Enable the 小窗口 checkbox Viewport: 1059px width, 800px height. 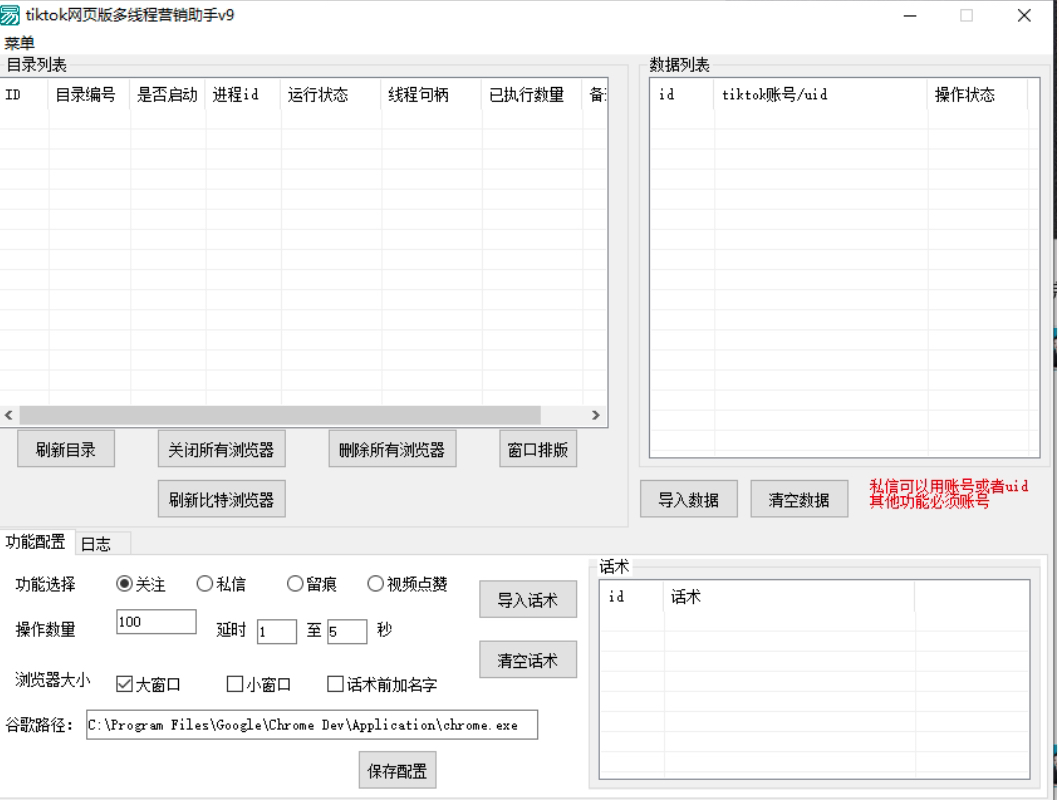[x=235, y=685]
